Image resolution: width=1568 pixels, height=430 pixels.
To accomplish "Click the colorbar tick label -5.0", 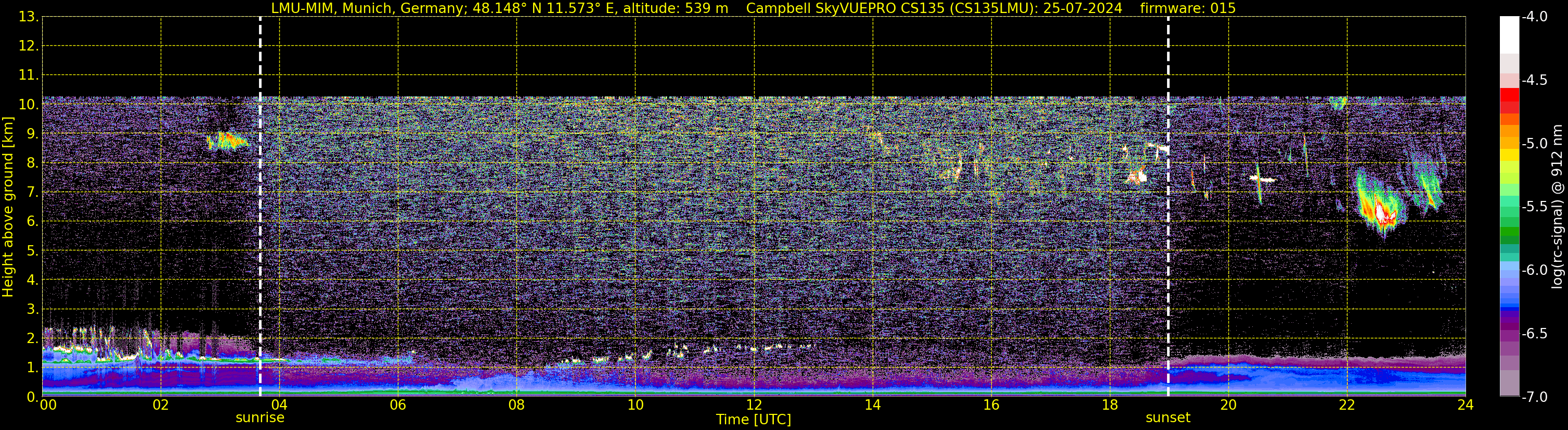I will [x=1534, y=143].
